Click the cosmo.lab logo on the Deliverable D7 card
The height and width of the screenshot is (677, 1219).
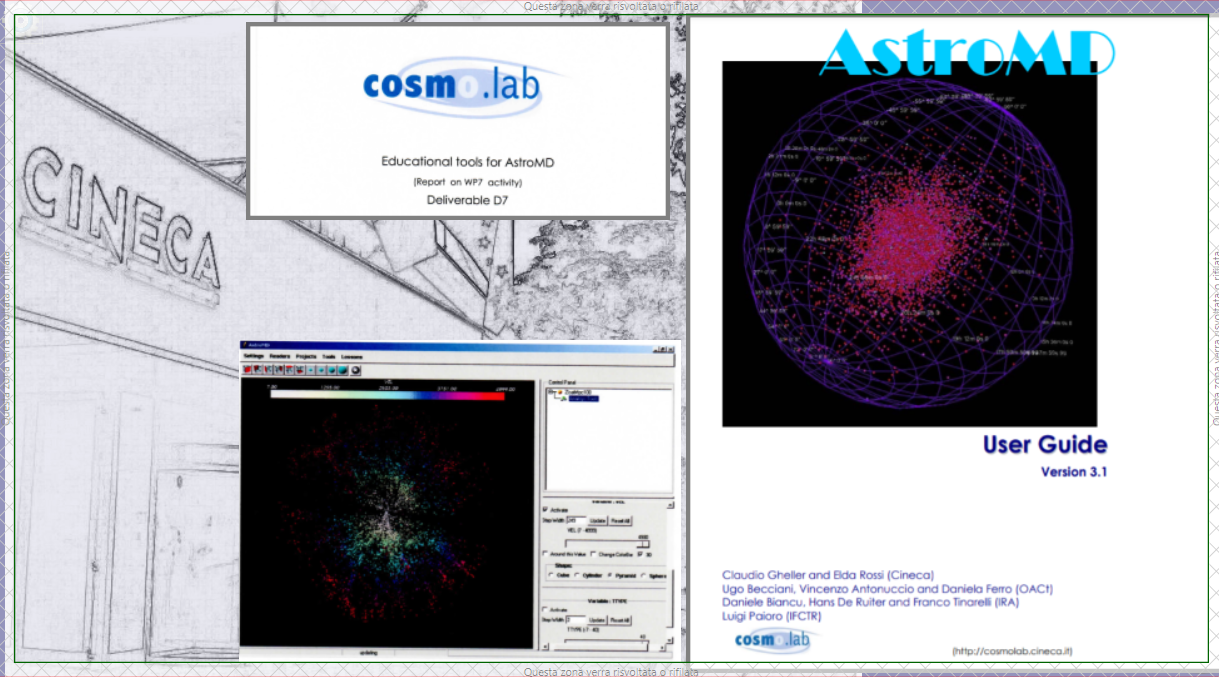point(453,84)
